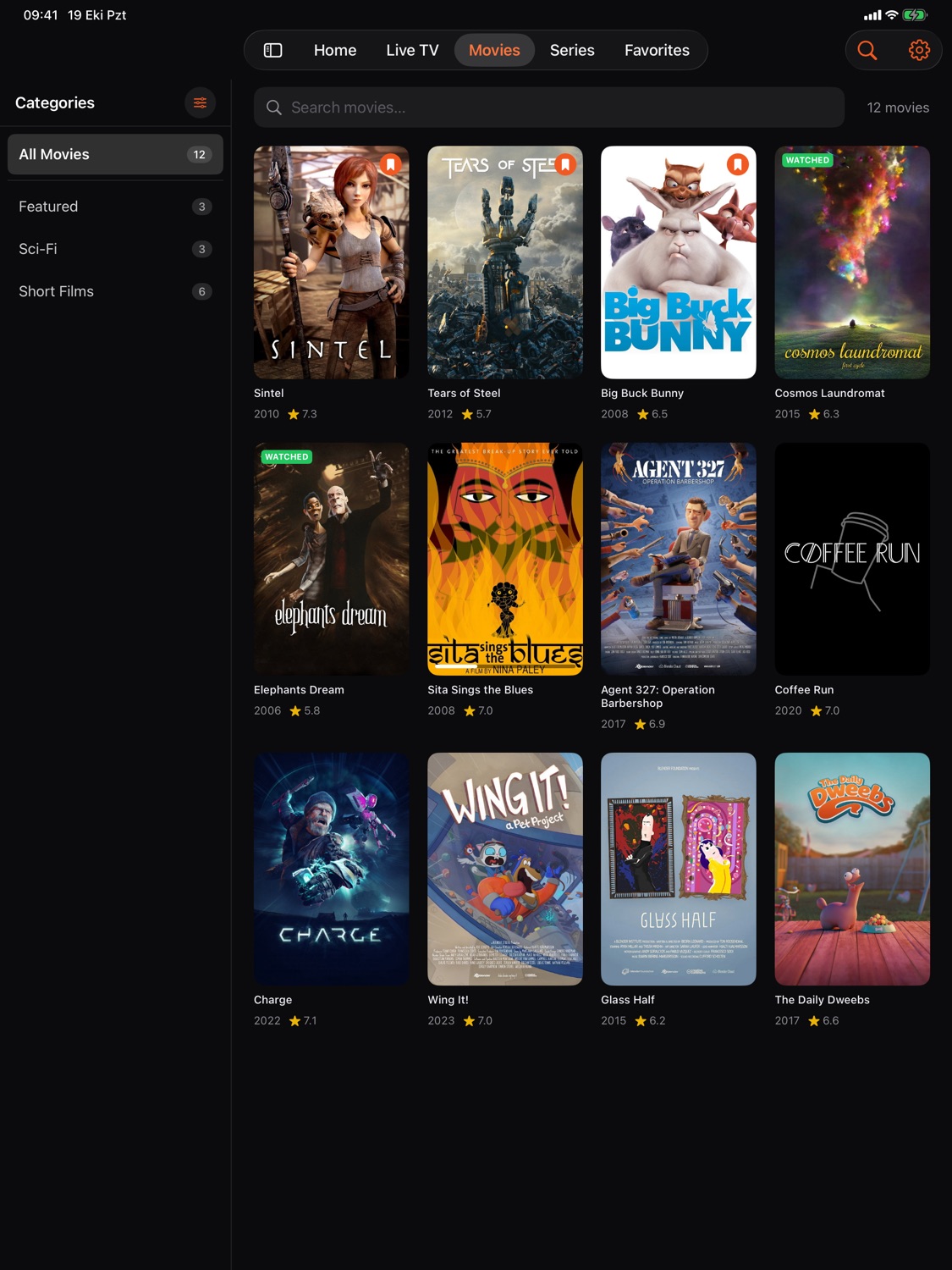
Task: Toggle the sidebar panel icon
Action: point(272,50)
